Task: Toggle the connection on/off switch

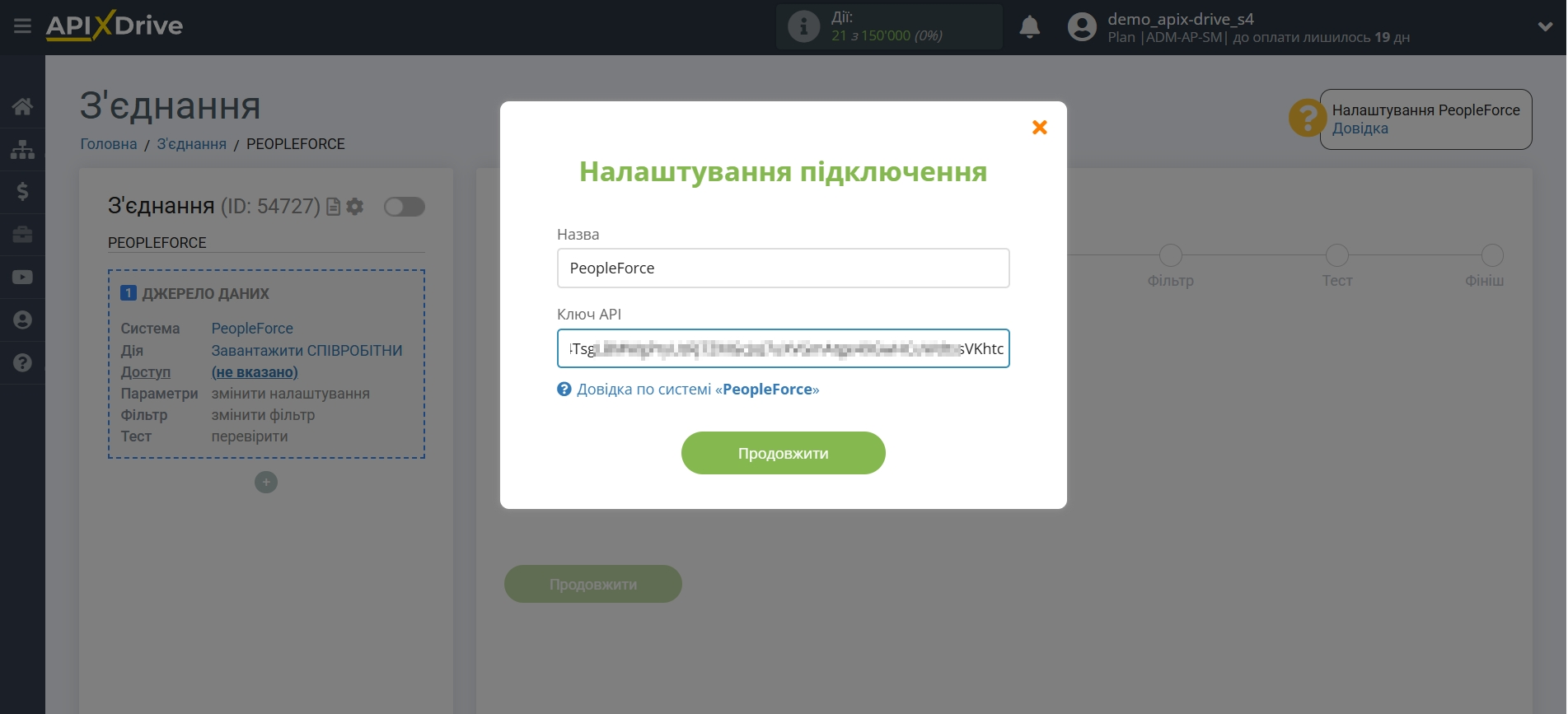Action: 405,207
